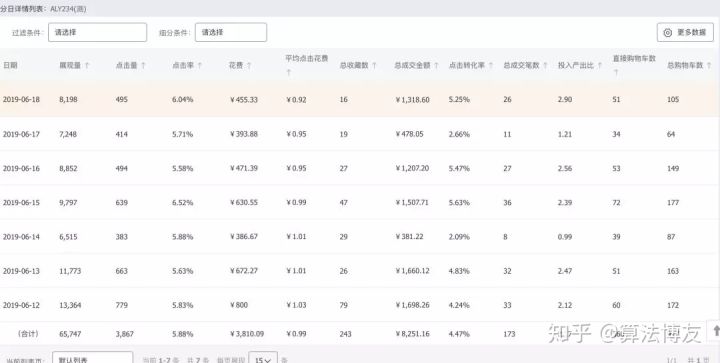
Task: Click transaction amount ¥1,207.20
Action: pyautogui.click(x=412, y=168)
